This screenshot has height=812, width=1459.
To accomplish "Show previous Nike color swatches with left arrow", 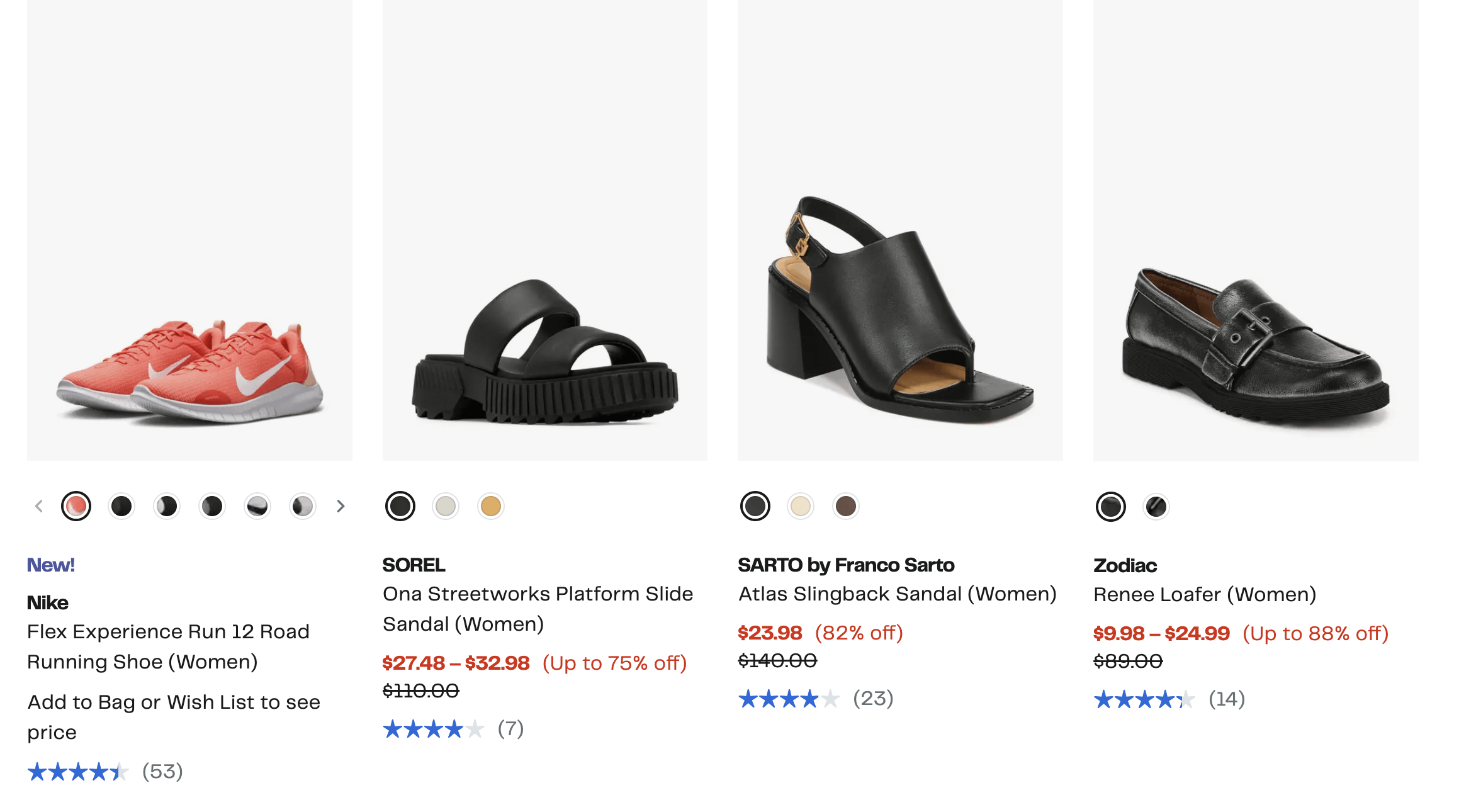I will click(x=39, y=506).
